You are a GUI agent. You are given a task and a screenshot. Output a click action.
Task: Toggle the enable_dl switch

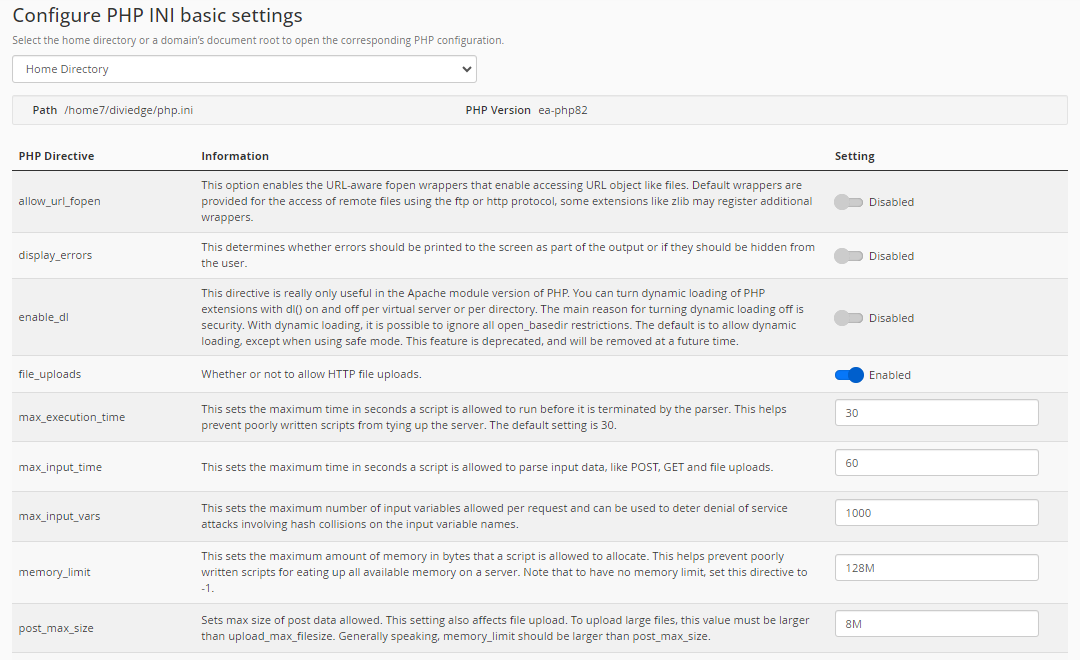[848, 318]
